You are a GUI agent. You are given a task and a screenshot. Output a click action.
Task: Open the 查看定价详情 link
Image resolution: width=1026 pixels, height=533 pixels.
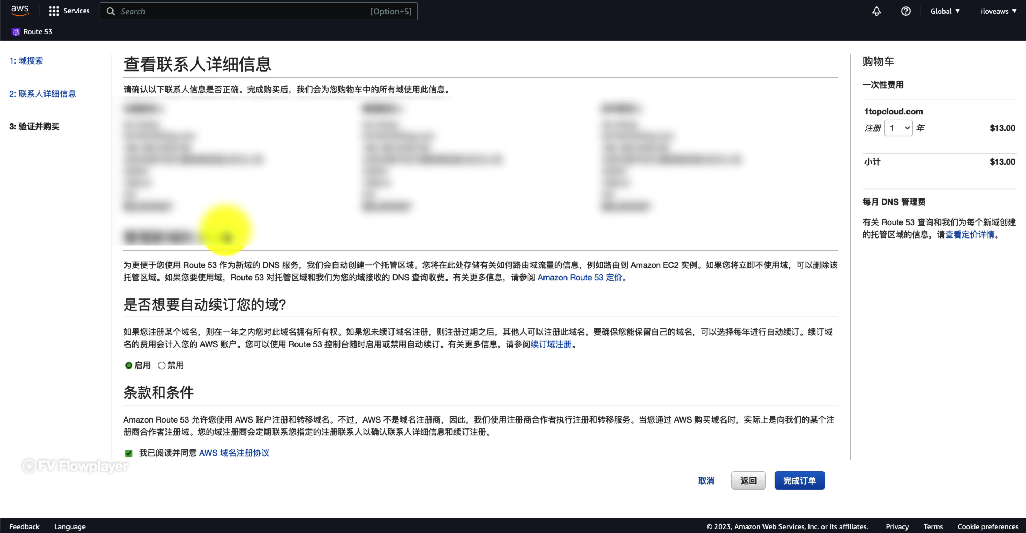coord(970,235)
